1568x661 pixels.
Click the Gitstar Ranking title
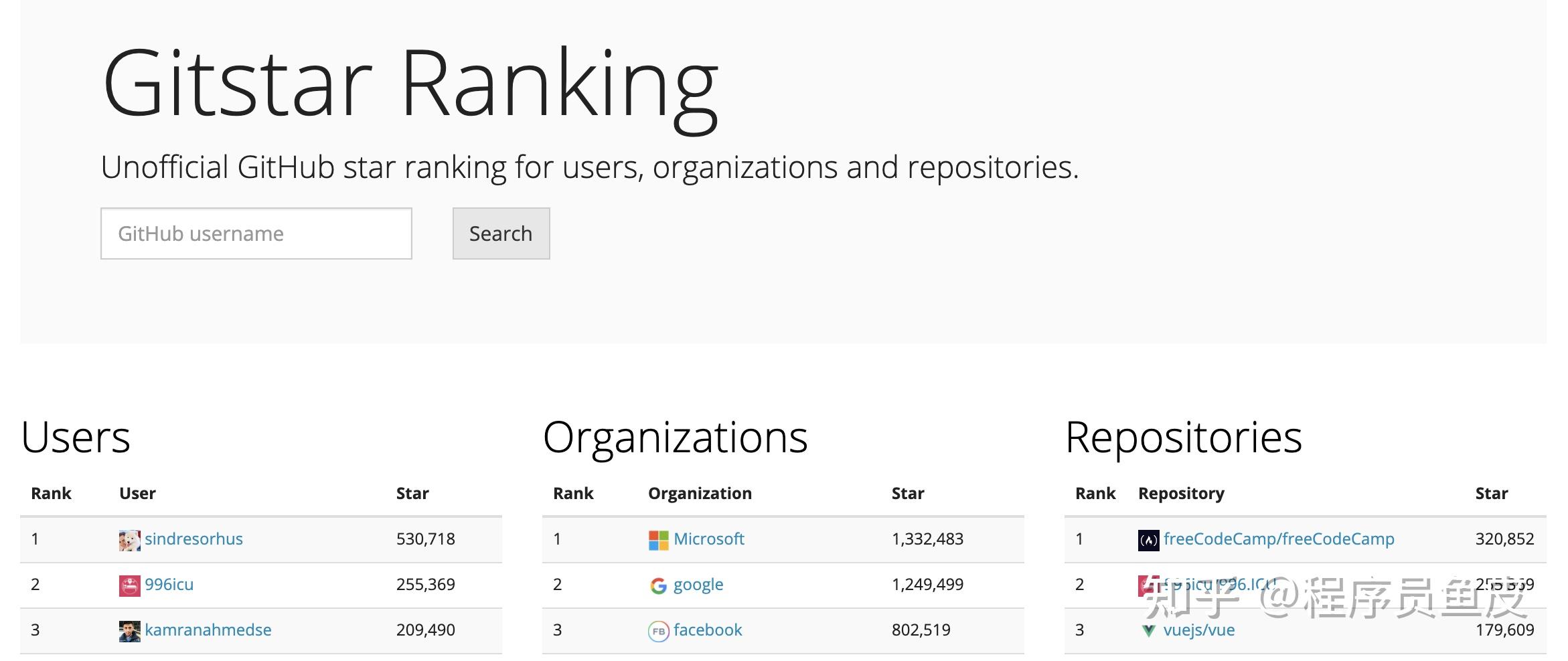tap(410, 84)
